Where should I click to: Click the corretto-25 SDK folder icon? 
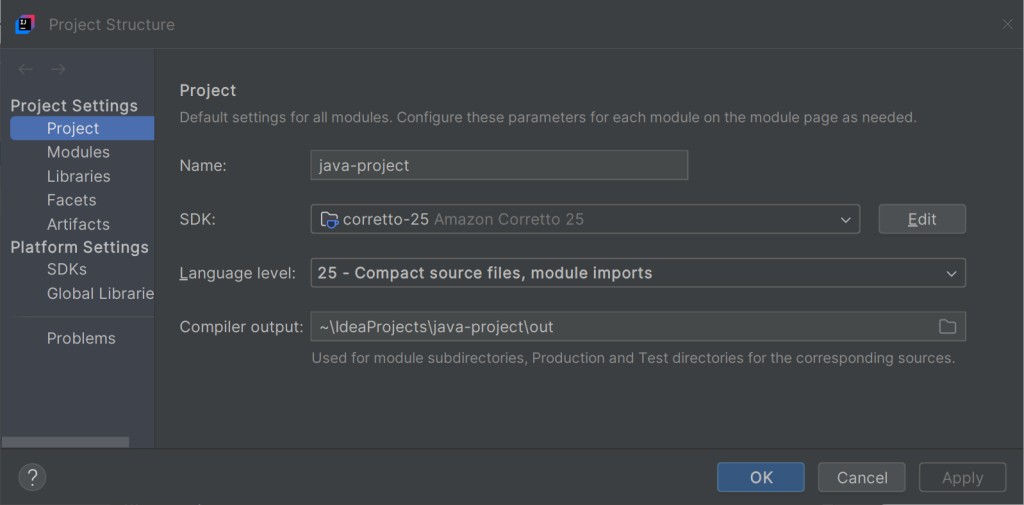pos(329,219)
